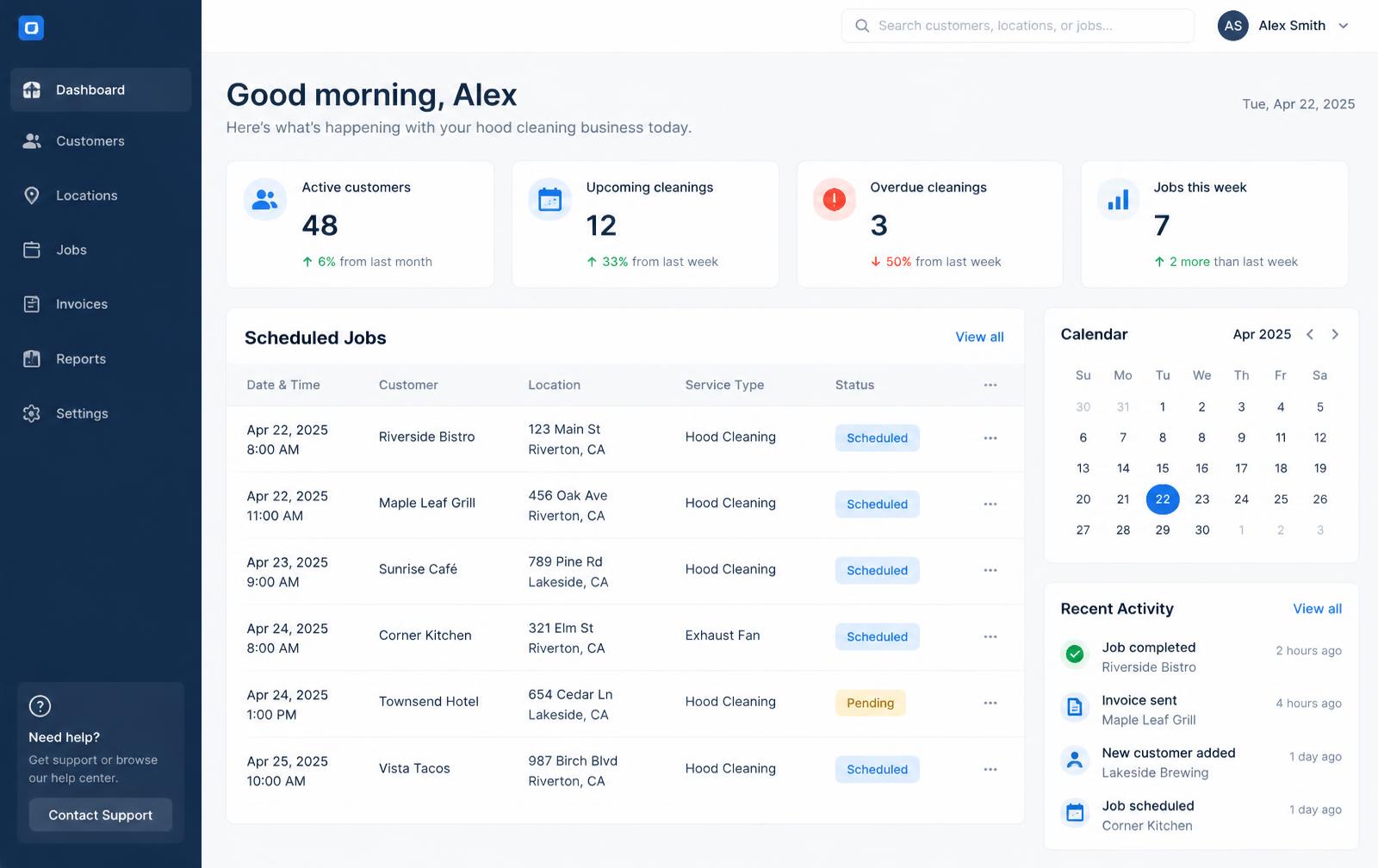
Task: Click View all for Recent Activity
Action: 1317,609
